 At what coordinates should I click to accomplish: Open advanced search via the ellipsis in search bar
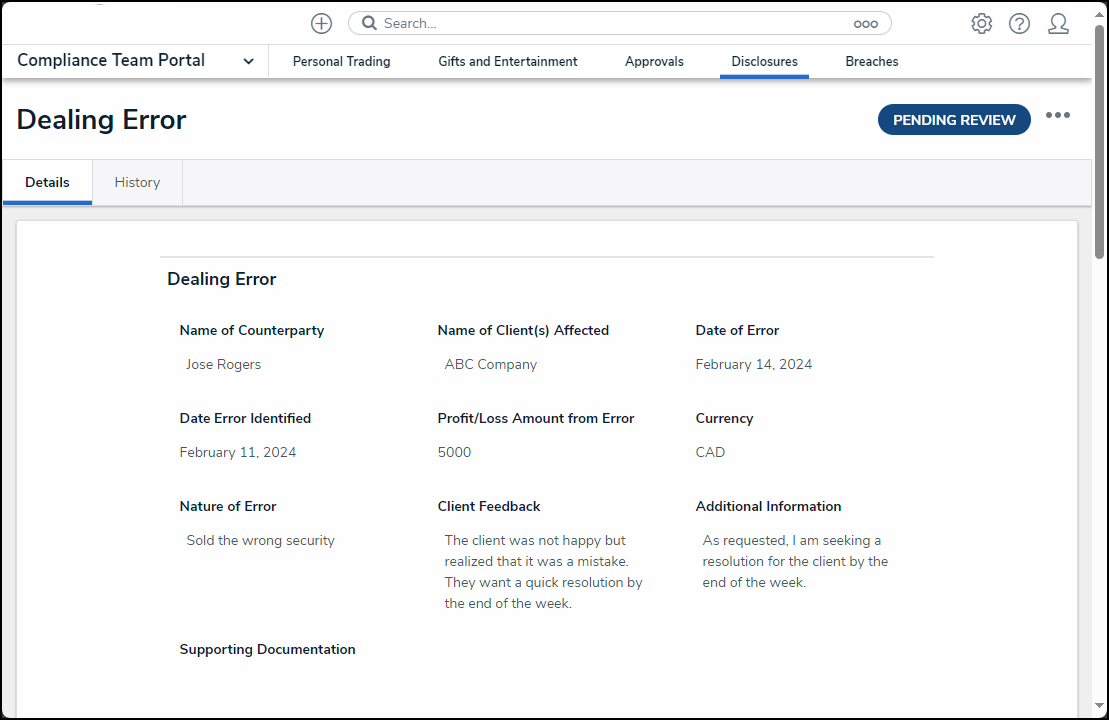[x=866, y=22]
